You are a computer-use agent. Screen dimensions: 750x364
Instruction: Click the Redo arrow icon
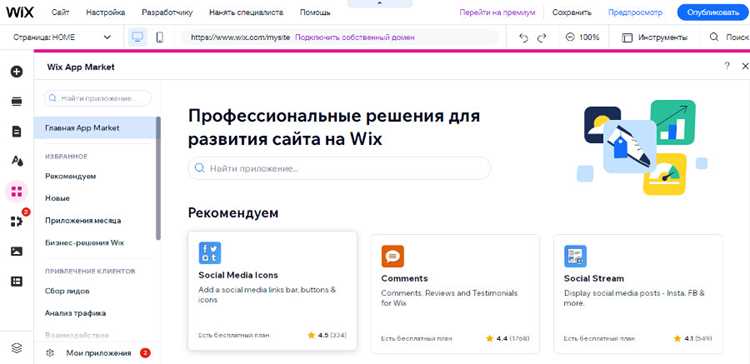(541, 38)
